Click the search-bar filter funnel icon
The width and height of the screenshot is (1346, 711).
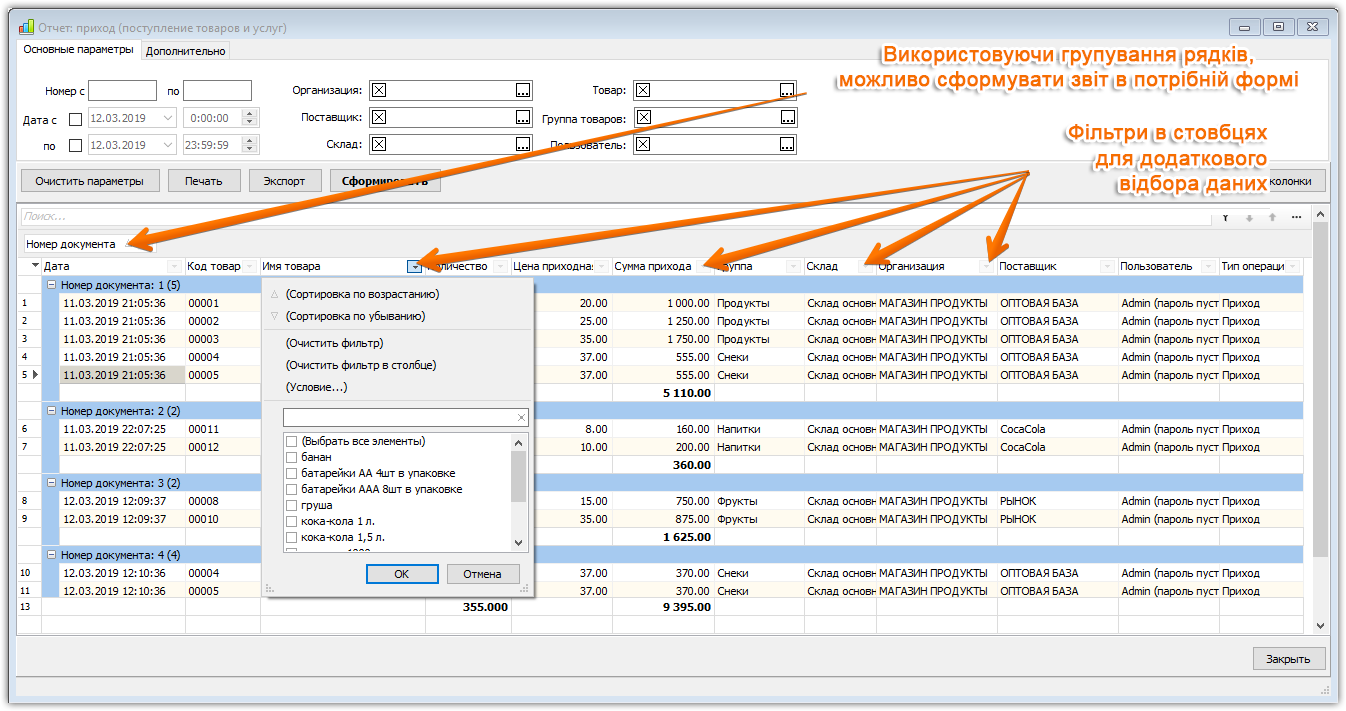coord(1225,216)
